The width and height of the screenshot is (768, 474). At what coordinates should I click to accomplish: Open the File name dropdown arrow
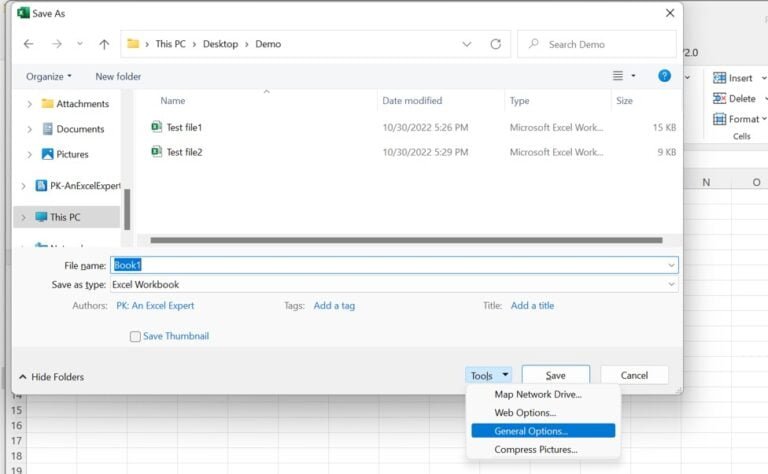point(671,265)
